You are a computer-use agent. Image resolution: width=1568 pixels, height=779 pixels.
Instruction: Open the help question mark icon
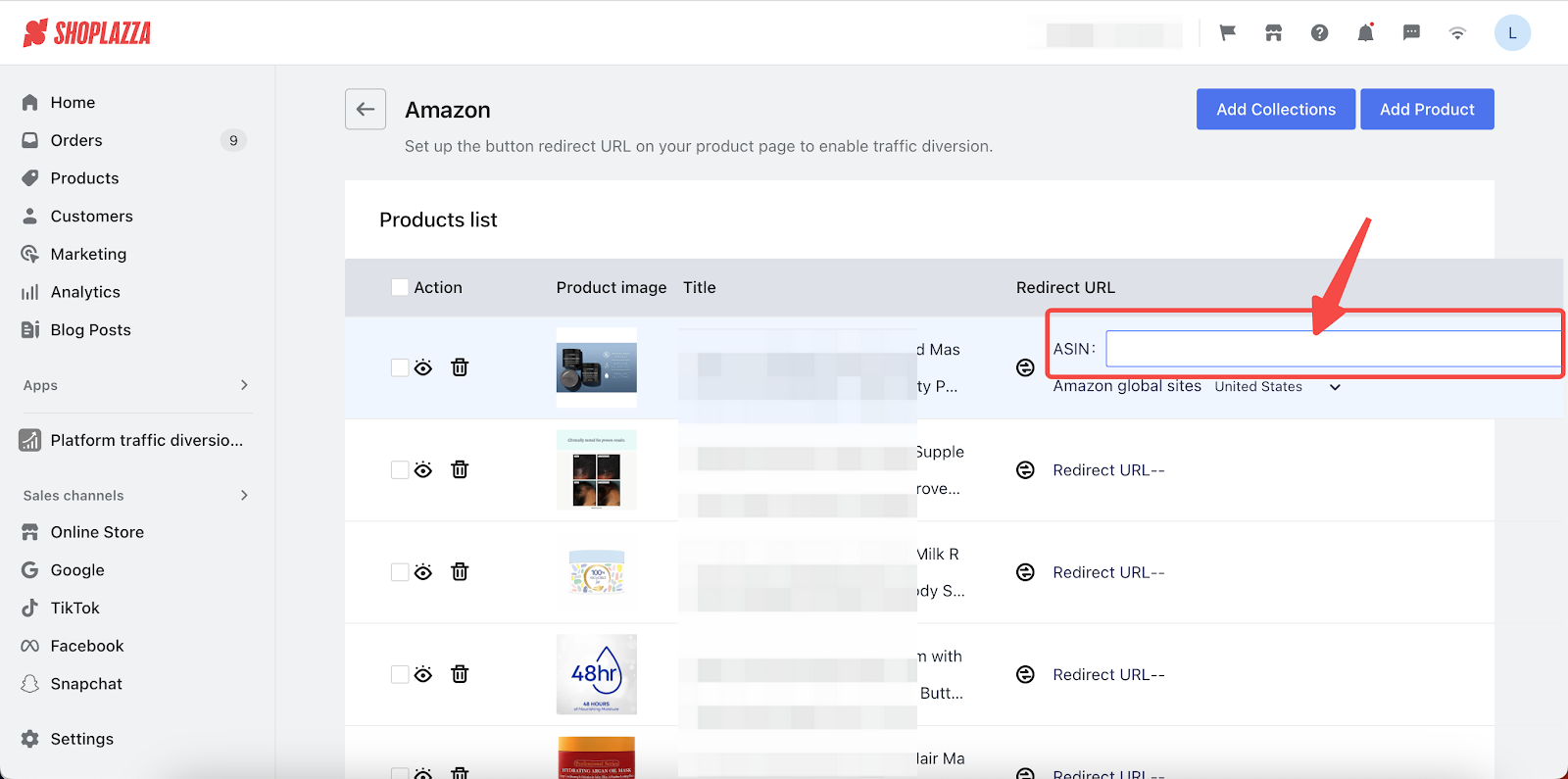click(x=1319, y=33)
